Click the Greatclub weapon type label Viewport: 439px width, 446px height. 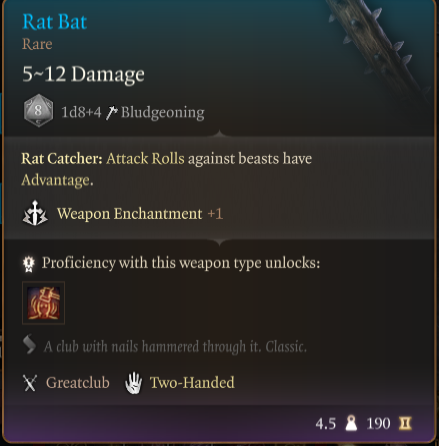[x=78, y=383]
